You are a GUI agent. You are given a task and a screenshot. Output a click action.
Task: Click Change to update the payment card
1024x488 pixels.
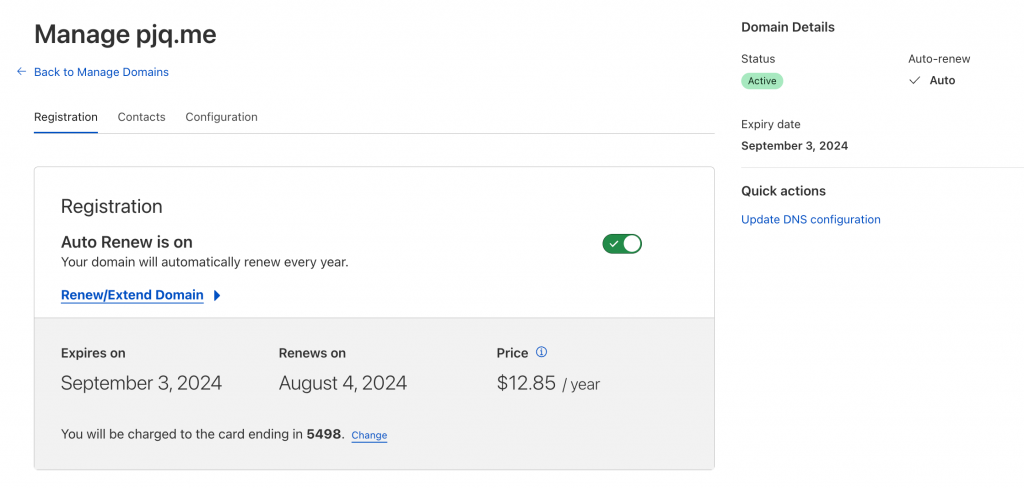tap(369, 436)
